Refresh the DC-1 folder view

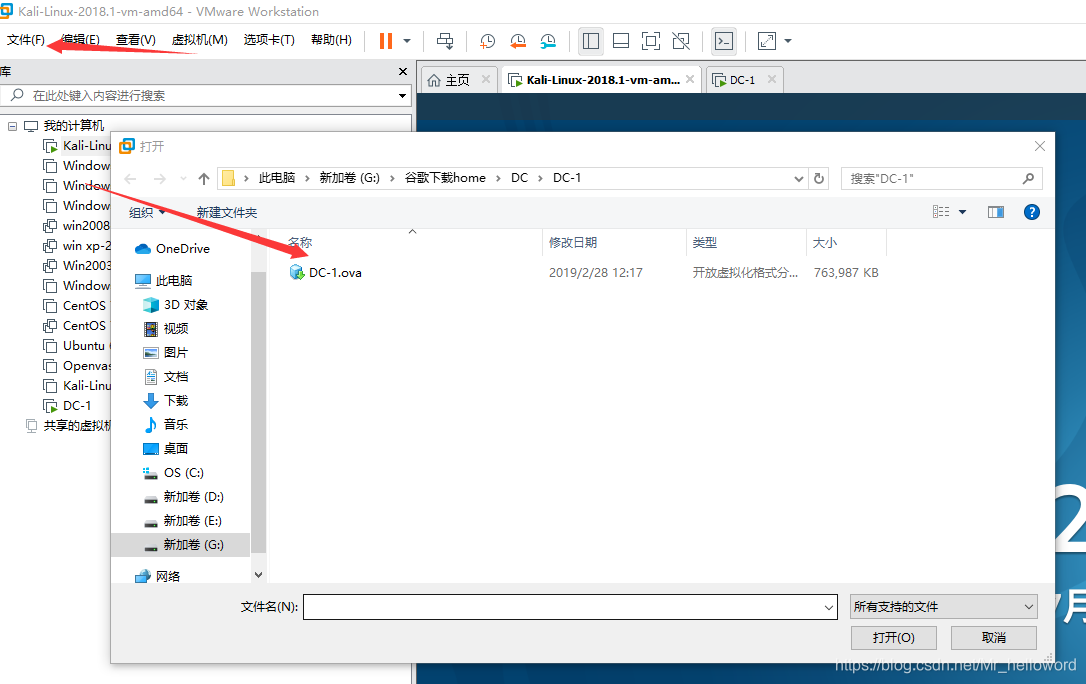[819, 179]
